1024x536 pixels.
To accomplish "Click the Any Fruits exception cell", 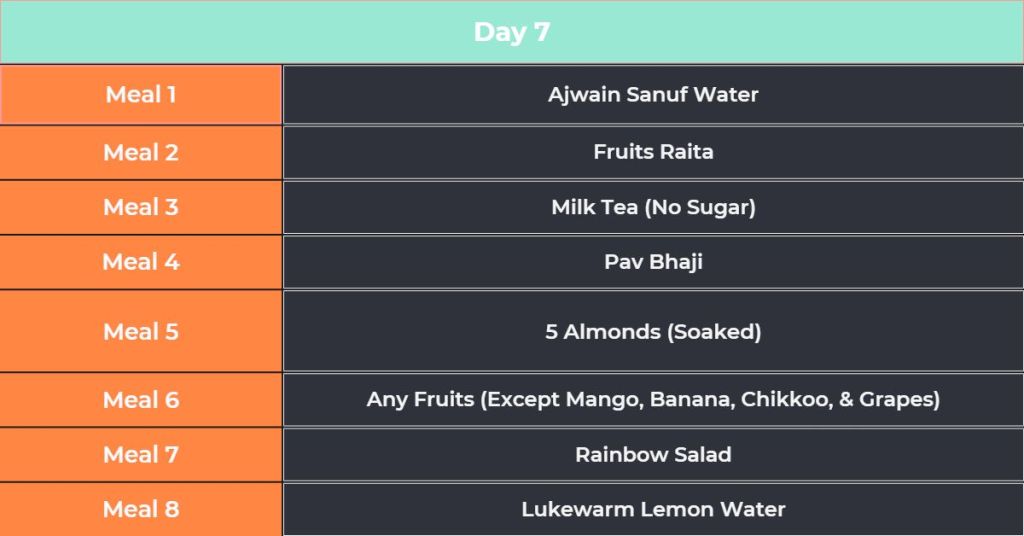I will pyautogui.click(x=653, y=400).
